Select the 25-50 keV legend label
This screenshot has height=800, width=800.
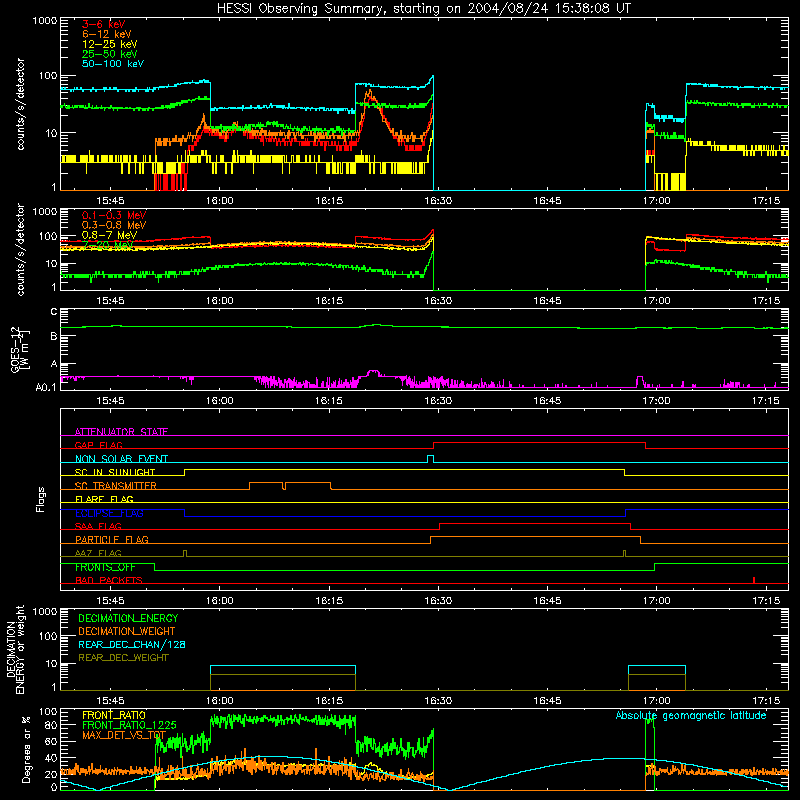[x=109, y=54]
